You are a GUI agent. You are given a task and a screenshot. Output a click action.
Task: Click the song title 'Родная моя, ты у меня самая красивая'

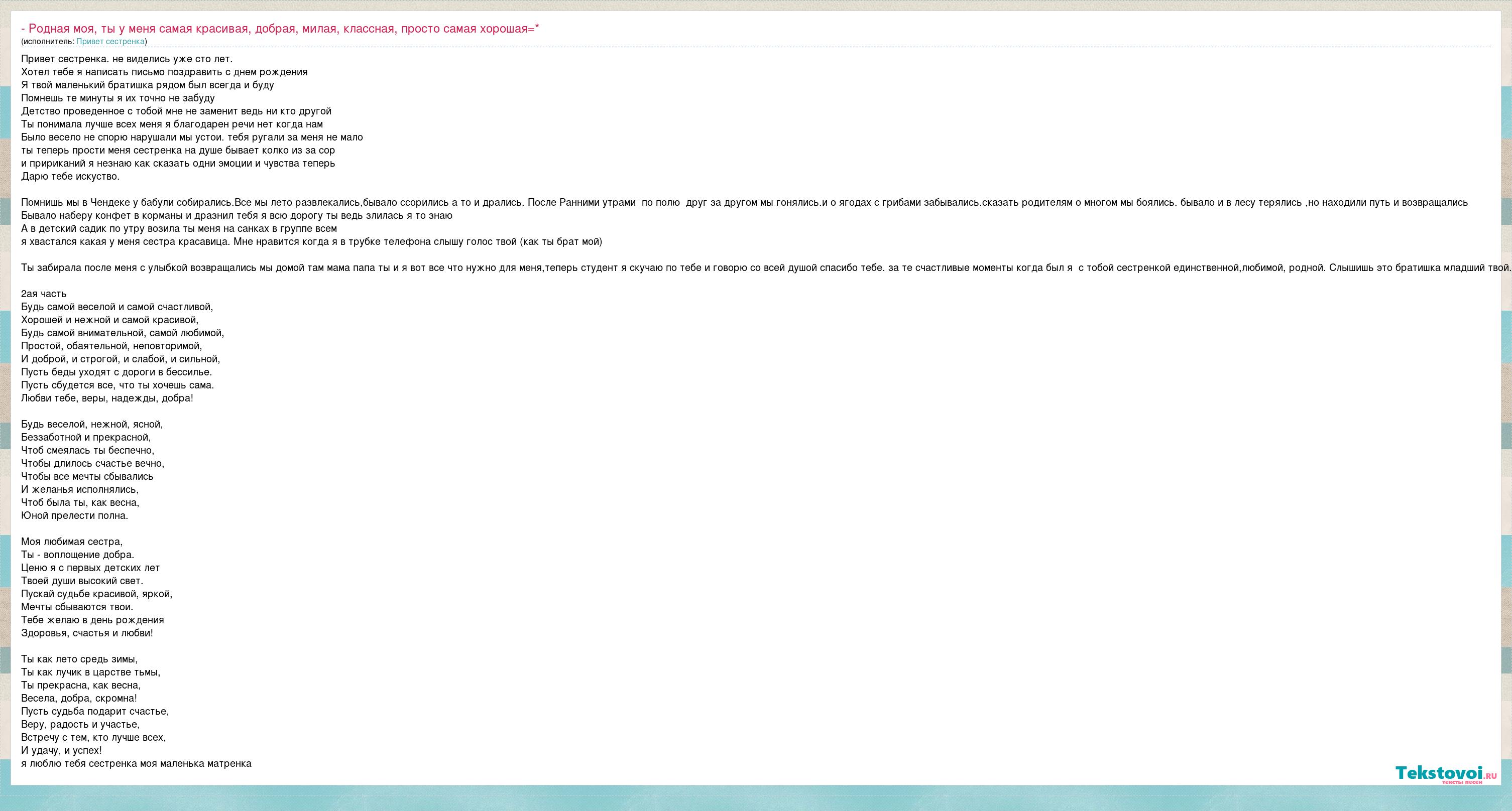(x=280, y=29)
